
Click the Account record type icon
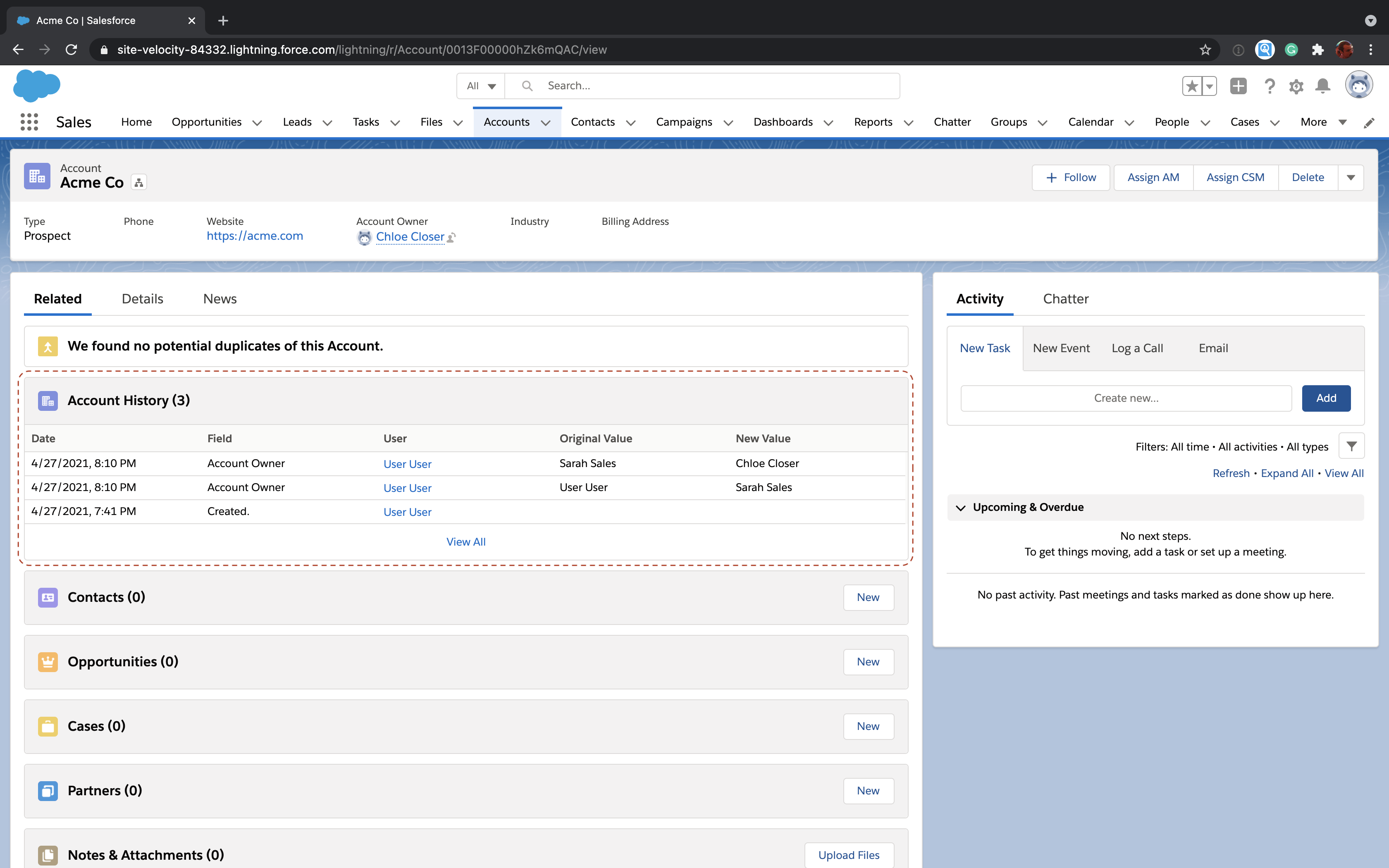38,177
